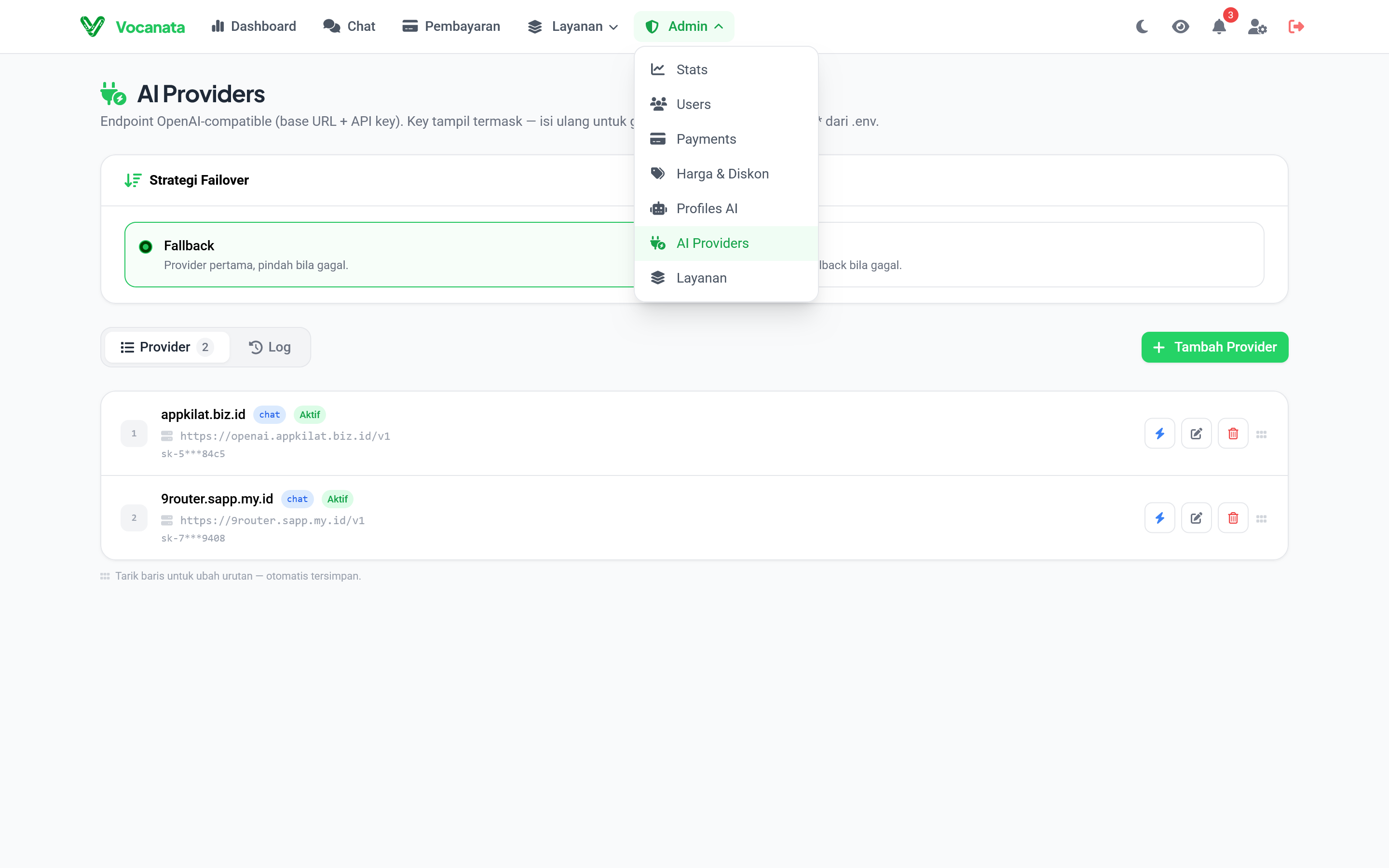Image resolution: width=1389 pixels, height=868 pixels.
Task: Delete the appkilat.biz.id provider
Action: click(x=1233, y=434)
